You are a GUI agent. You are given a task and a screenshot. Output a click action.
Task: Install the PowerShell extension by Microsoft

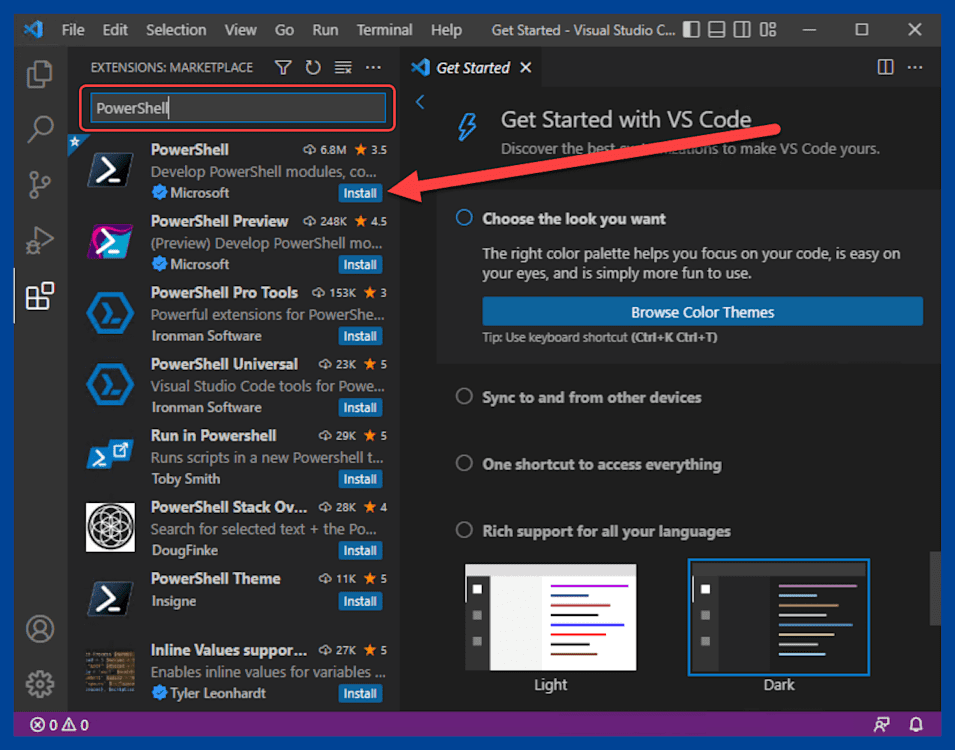[x=360, y=192]
